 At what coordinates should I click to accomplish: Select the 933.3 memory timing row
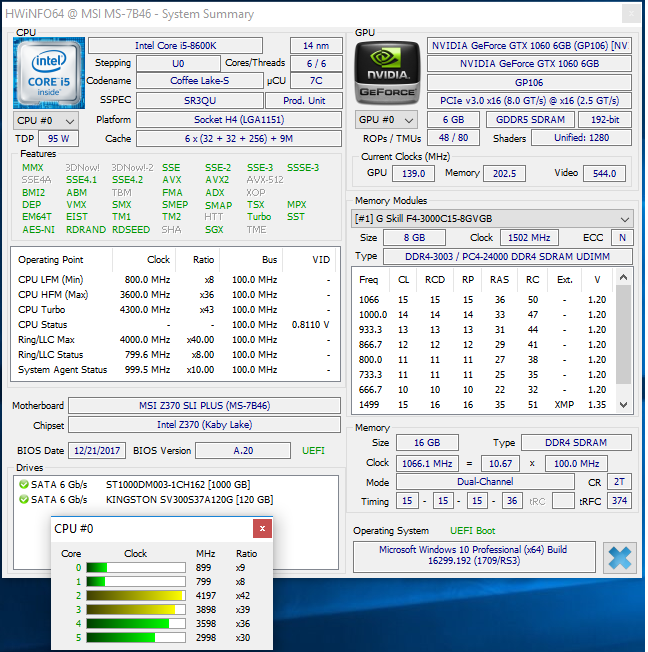pos(484,330)
